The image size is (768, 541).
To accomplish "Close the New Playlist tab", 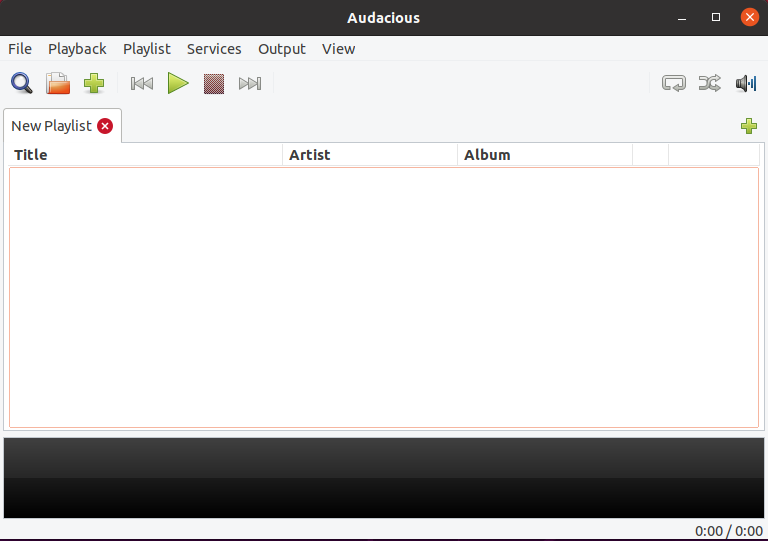I will tap(105, 126).
